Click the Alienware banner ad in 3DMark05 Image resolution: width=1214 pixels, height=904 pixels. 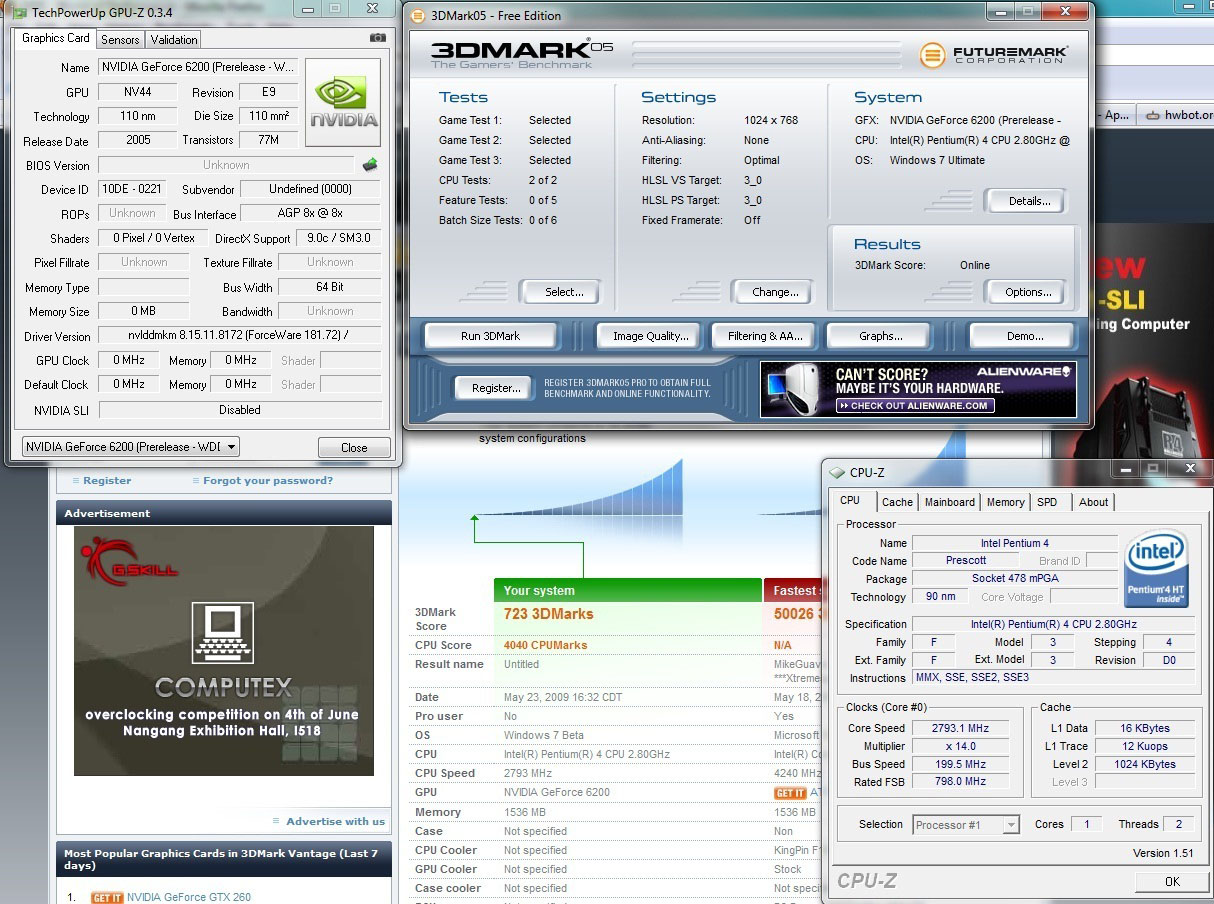point(918,389)
